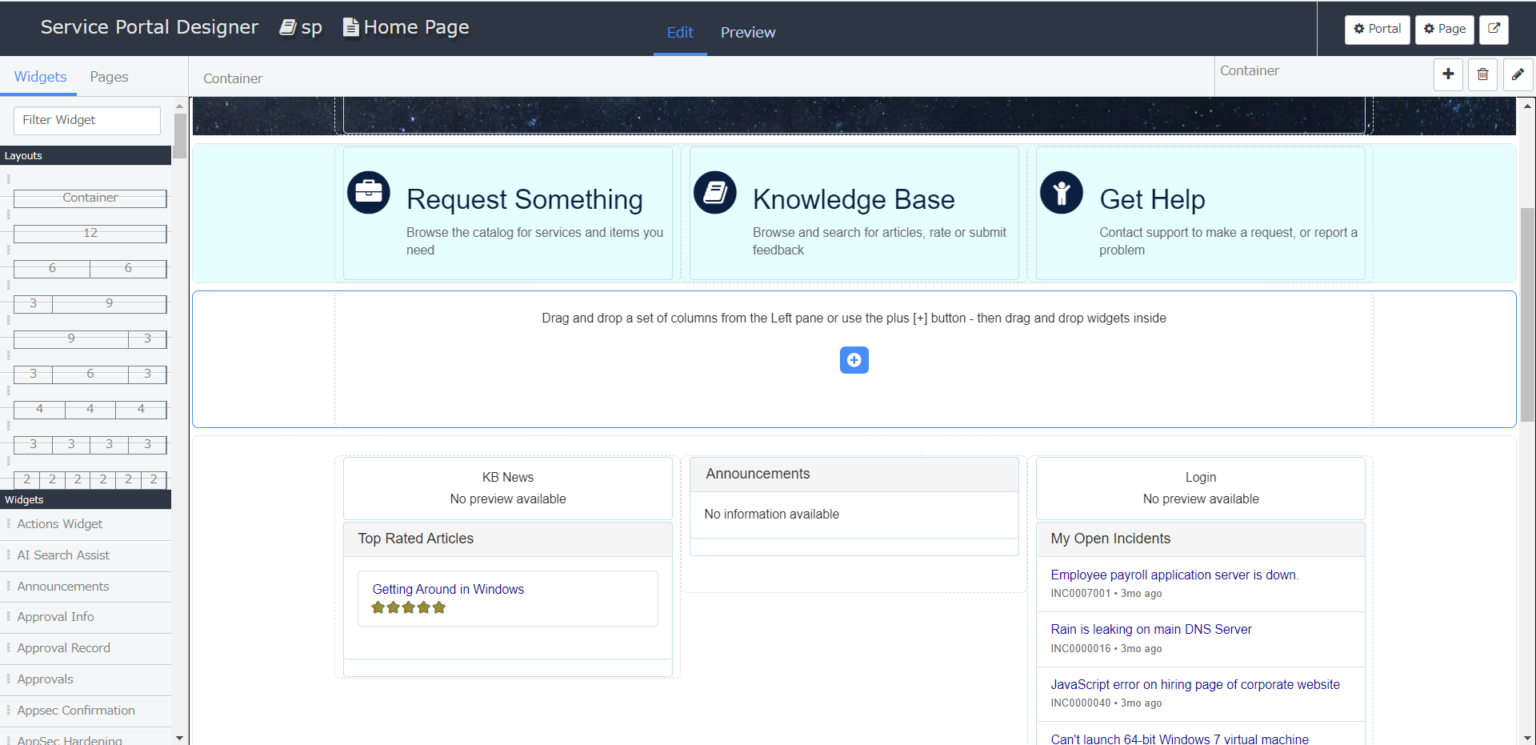This screenshot has height=745, width=1536.
Task: Switch to the Pages tab
Action: pyautogui.click(x=108, y=76)
